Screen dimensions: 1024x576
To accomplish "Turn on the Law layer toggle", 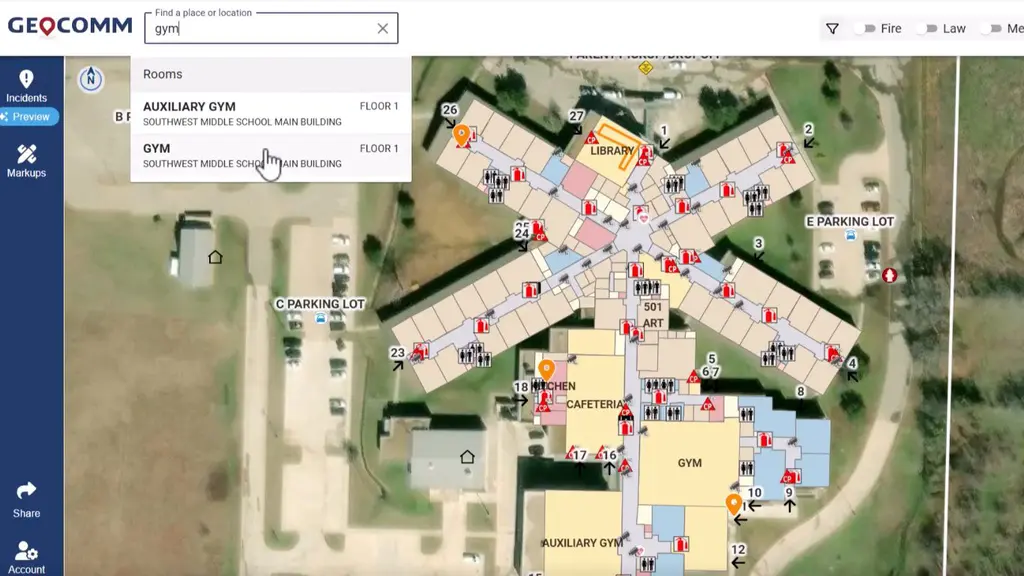I will [929, 29].
